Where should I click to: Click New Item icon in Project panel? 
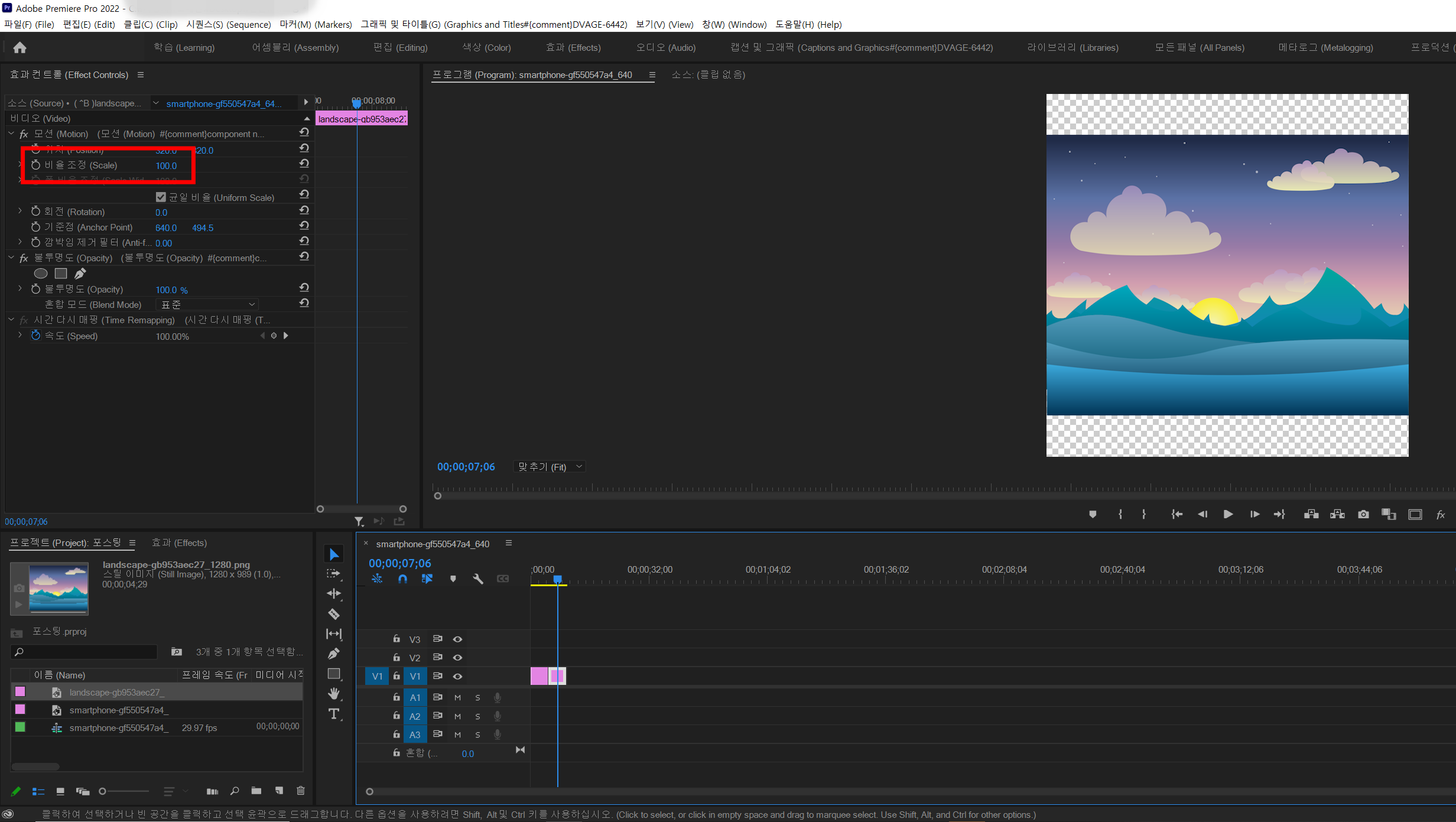[x=279, y=791]
